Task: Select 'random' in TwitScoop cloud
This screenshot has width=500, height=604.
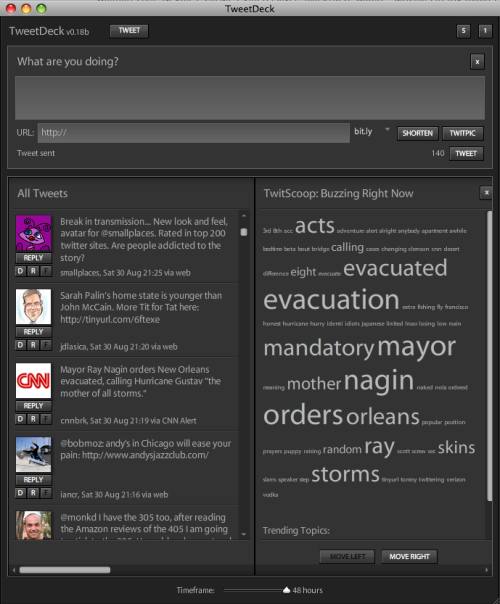Action: (342, 450)
